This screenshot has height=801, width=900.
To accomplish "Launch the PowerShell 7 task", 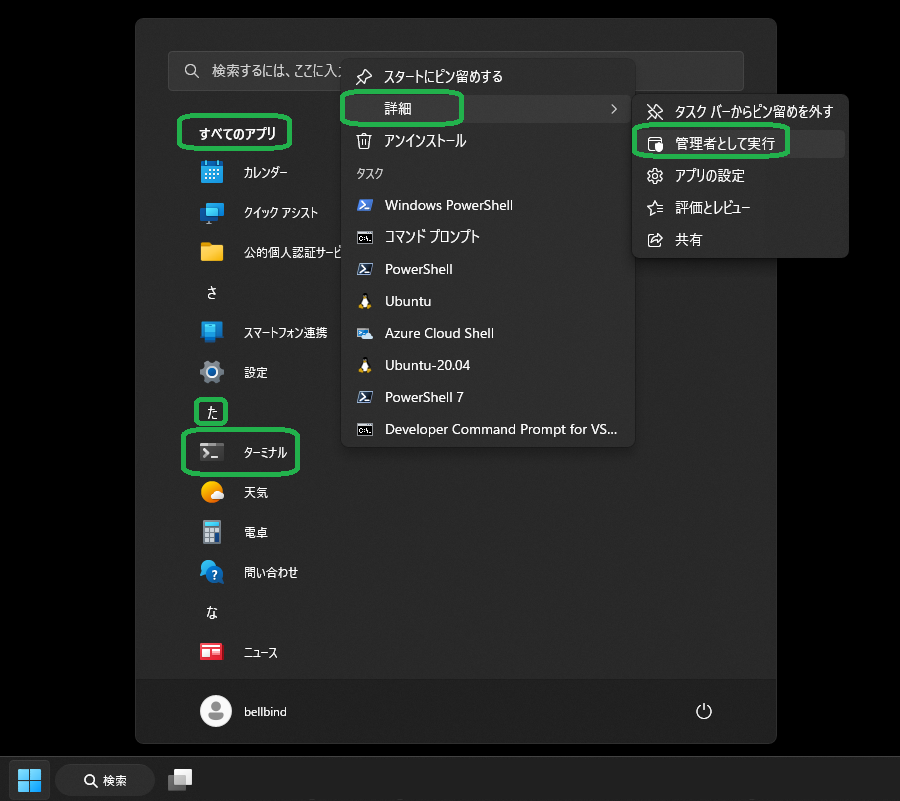I will click(x=487, y=397).
